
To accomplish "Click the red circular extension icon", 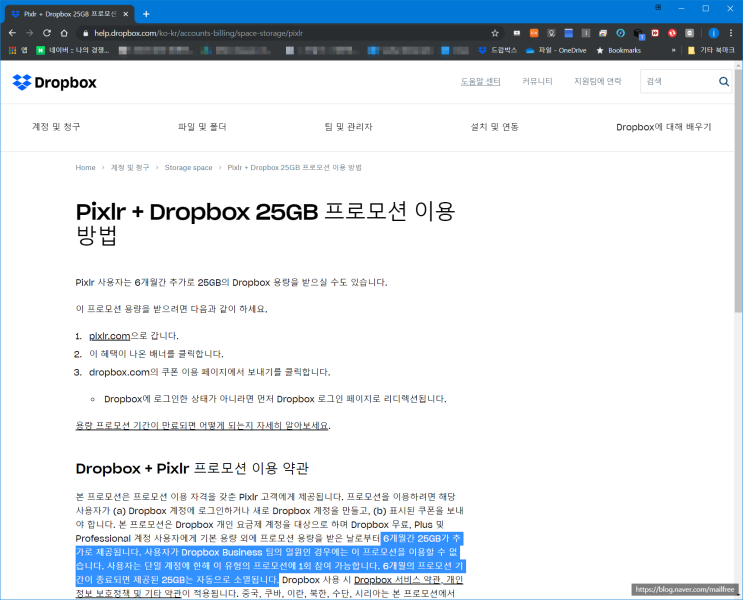I will click(672, 33).
